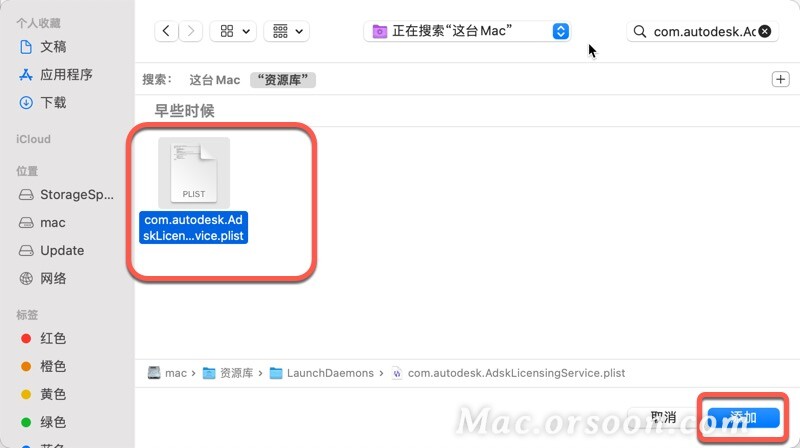Viewport: 800px width, 448px height.
Task: Click the 添加 add button
Action: pos(743,418)
